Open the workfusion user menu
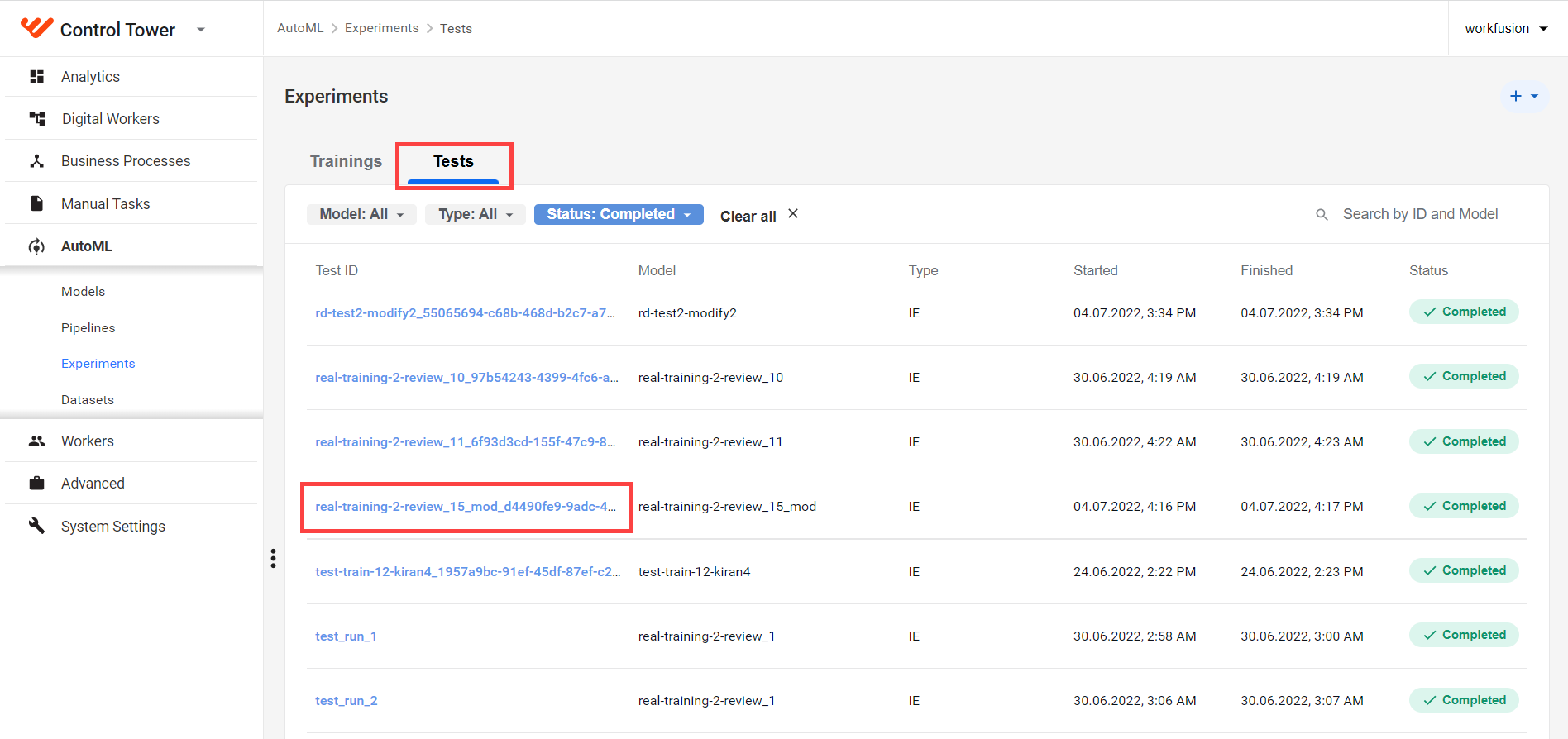This screenshot has width=1568, height=739. pyautogui.click(x=1506, y=28)
